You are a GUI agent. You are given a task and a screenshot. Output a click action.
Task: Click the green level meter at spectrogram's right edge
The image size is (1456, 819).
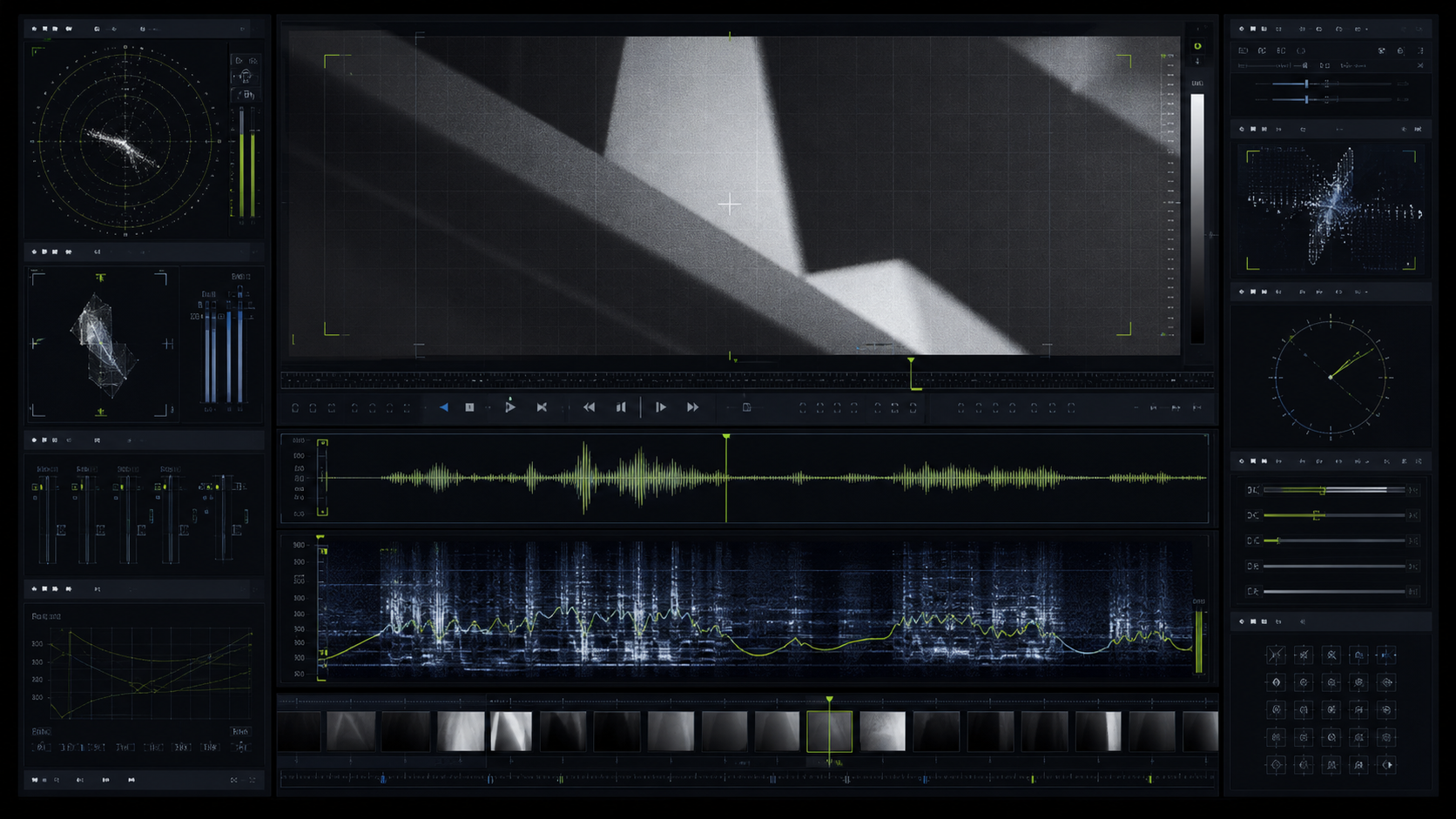coord(1199,641)
